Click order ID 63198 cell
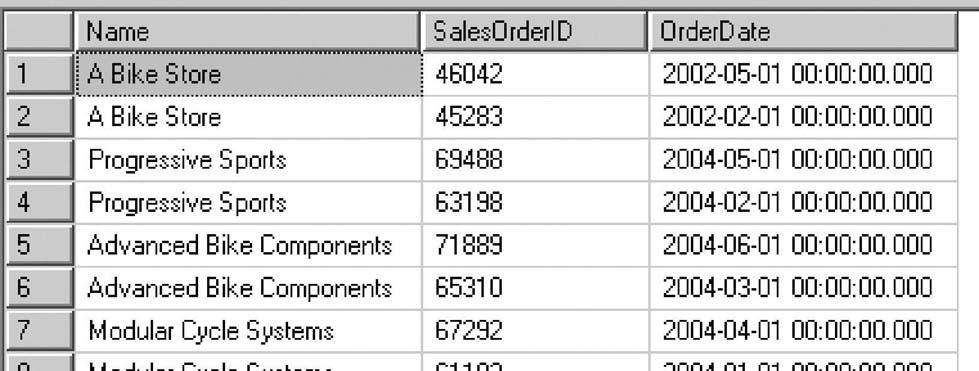 536,202
